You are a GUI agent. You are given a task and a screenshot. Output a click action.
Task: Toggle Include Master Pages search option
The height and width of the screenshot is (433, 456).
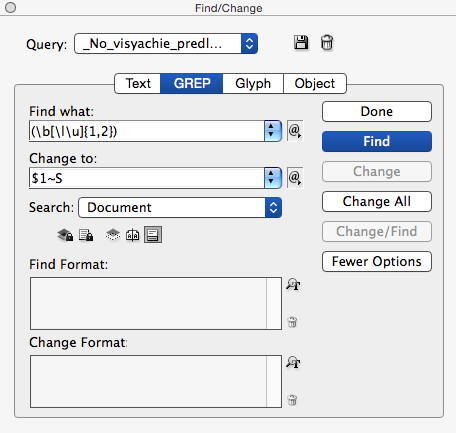[x=133, y=235]
